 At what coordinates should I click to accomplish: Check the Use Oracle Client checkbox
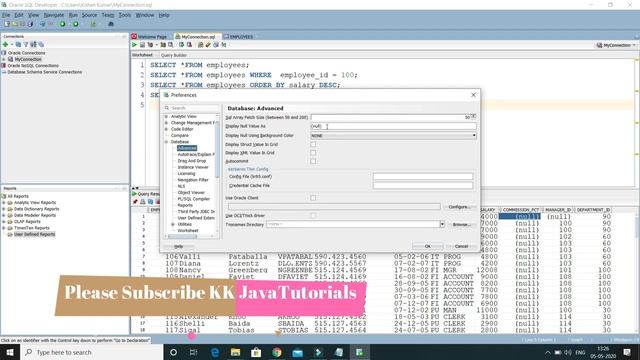[313, 198]
